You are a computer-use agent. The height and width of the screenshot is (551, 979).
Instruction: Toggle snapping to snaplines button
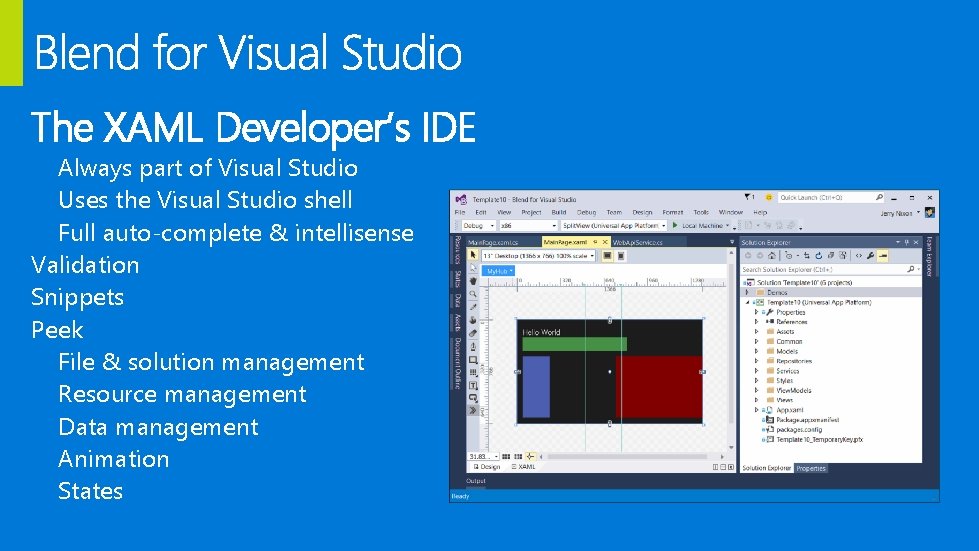pyautogui.click(x=530, y=457)
